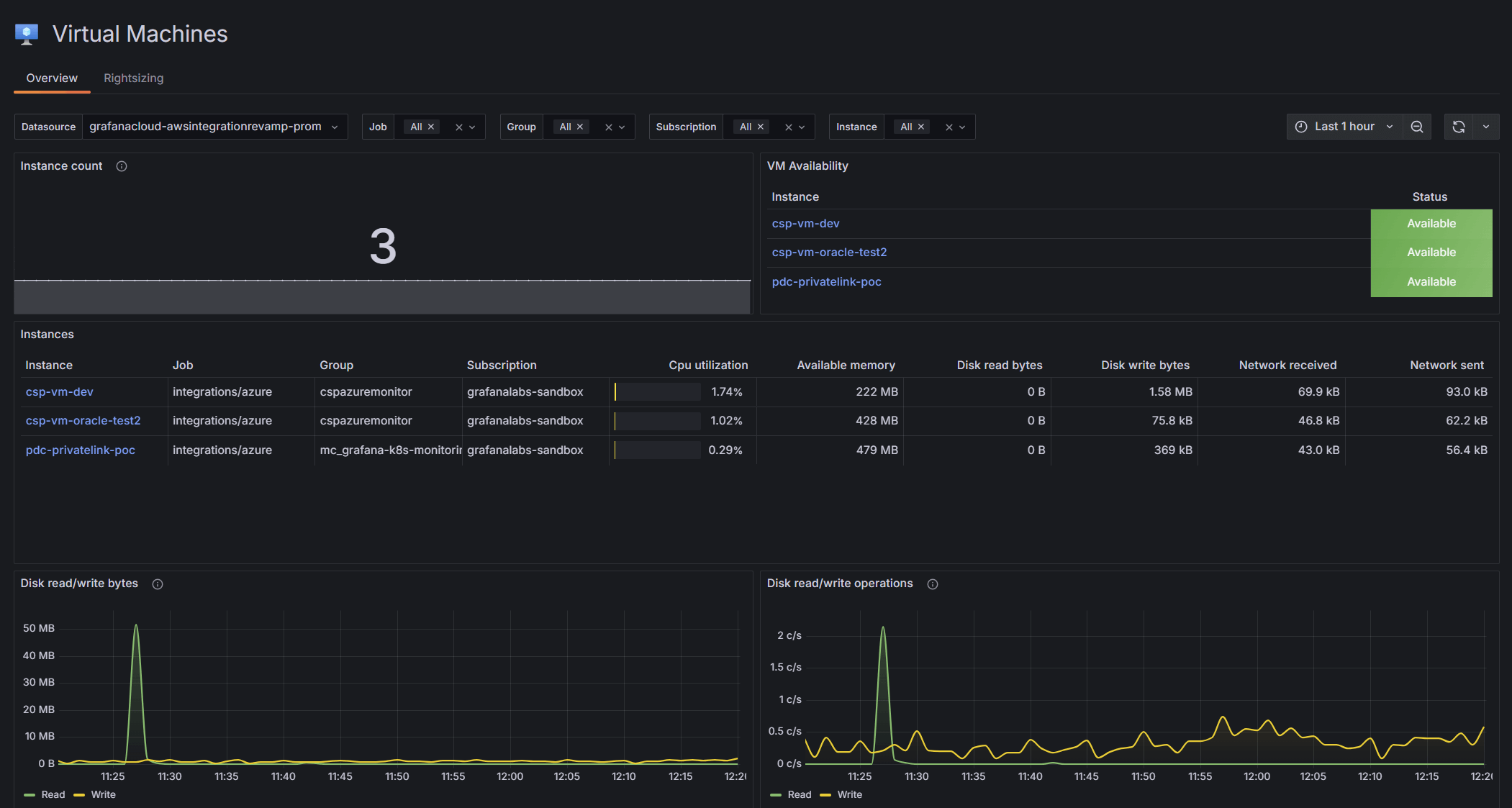Open the Instance count info tooltip icon
The height and width of the screenshot is (808, 1512).
pos(121,165)
